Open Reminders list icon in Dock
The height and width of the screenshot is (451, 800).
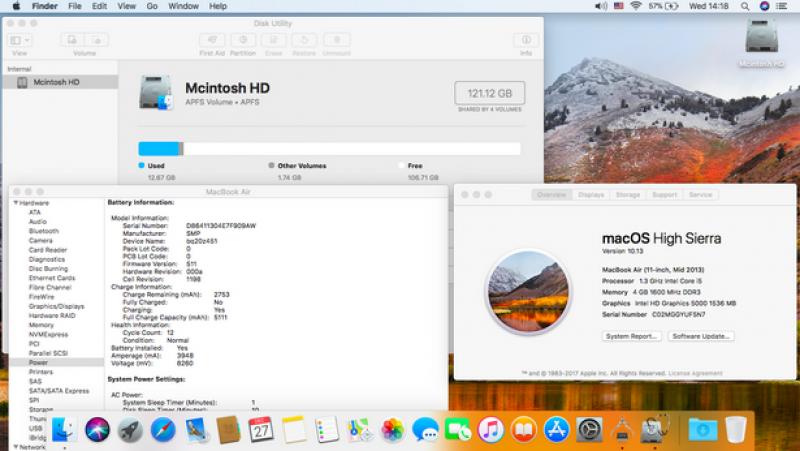[x=327, y=430]
